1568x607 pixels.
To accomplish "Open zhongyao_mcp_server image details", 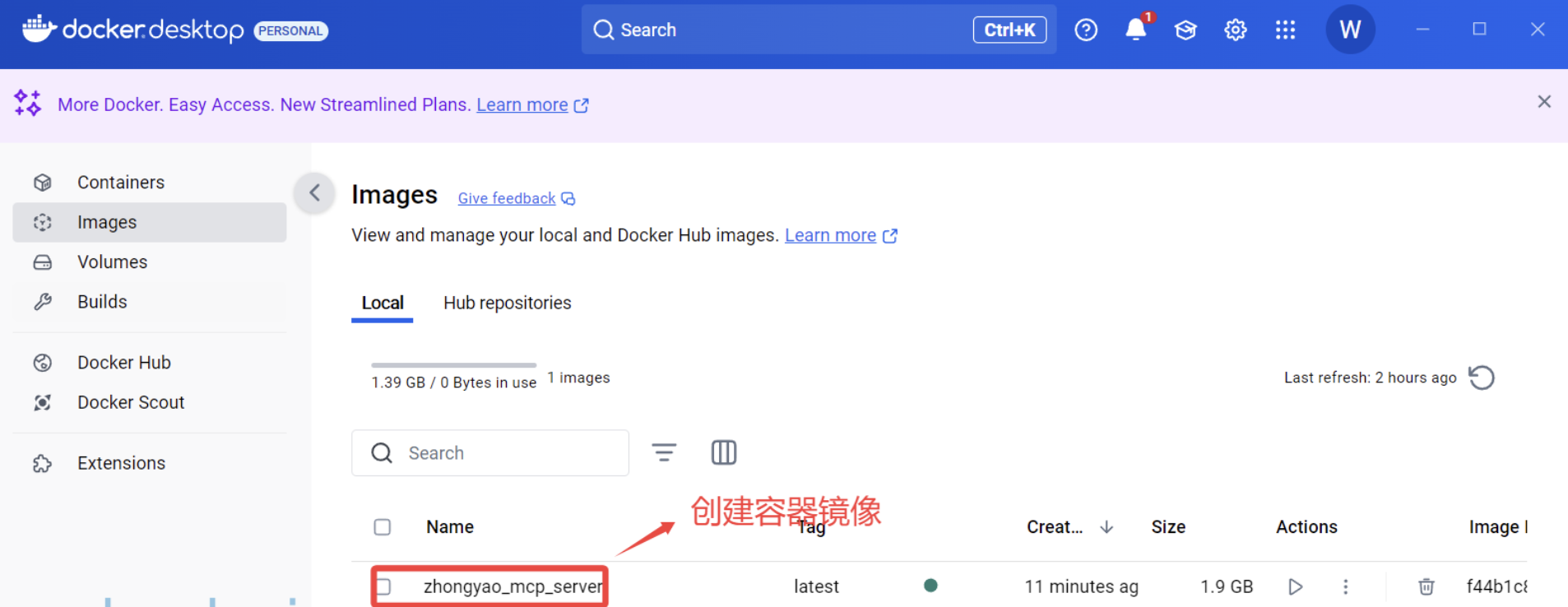I will 513,586.
